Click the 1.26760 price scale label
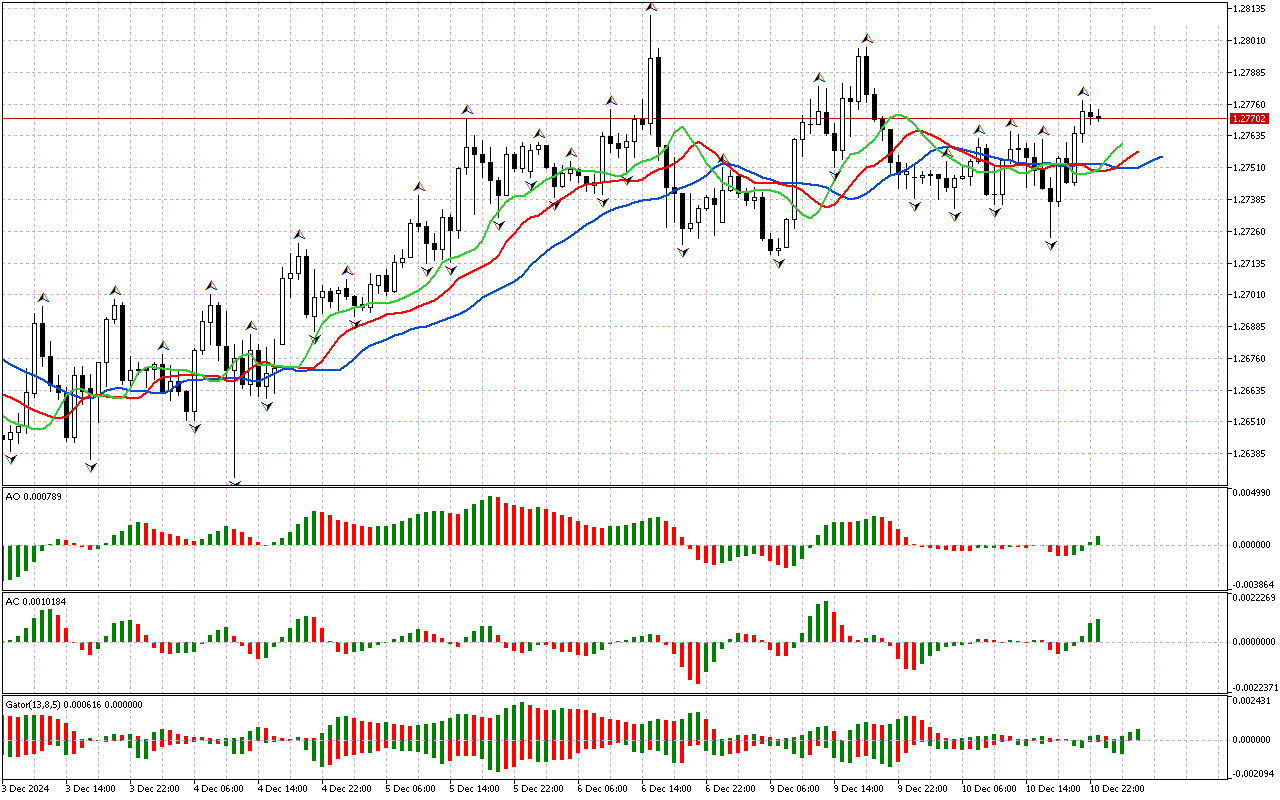 (1250, 358)
